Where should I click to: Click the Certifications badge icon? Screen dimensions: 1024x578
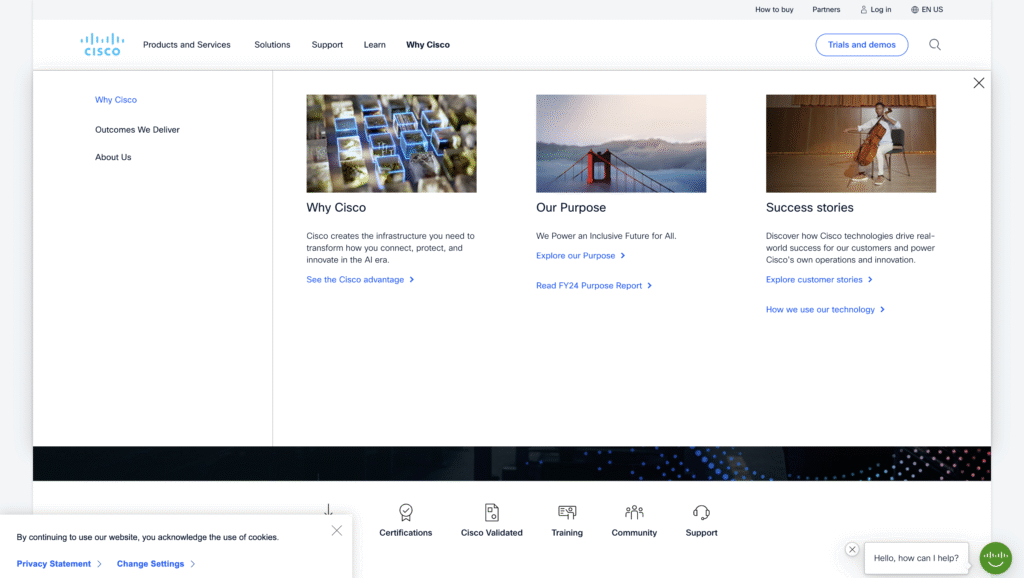click(405, 513)
